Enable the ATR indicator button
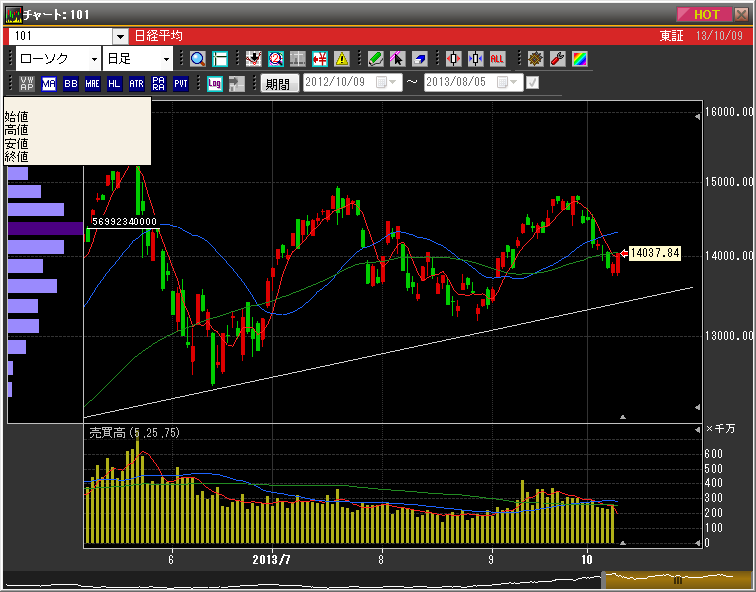 pos(137,84)
